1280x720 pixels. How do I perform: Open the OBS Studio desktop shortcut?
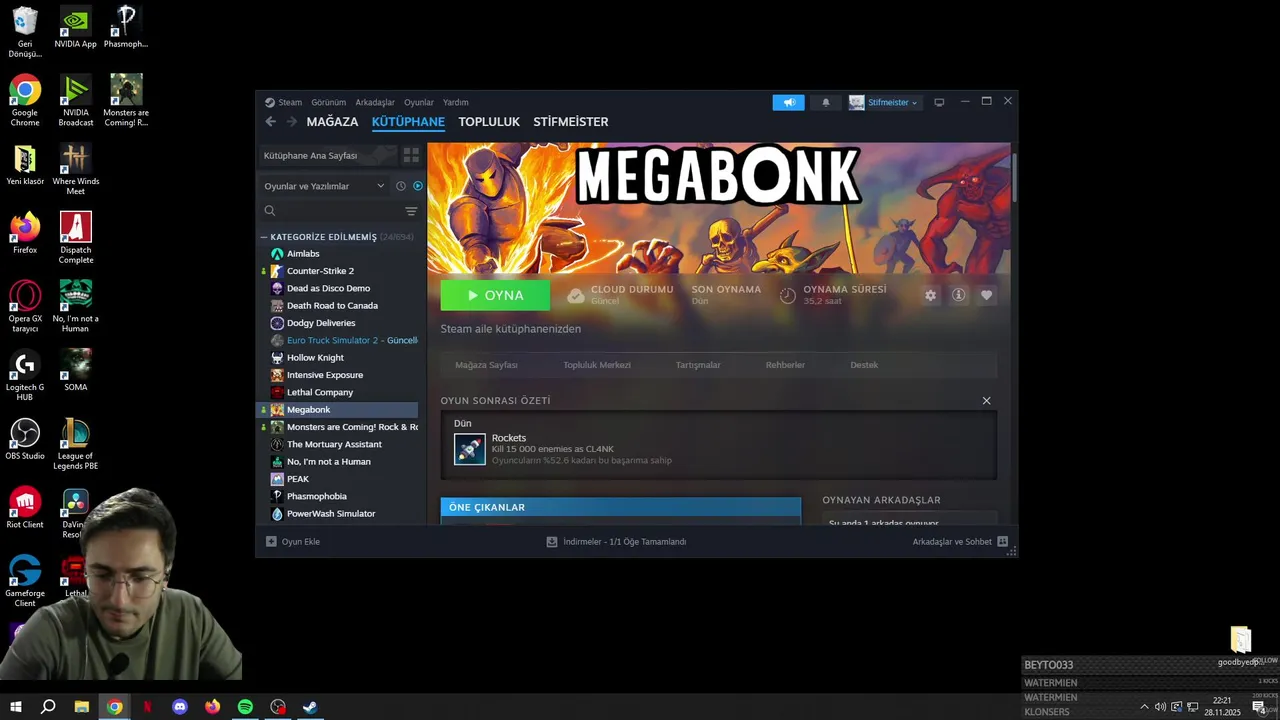(x=25, y=439)
